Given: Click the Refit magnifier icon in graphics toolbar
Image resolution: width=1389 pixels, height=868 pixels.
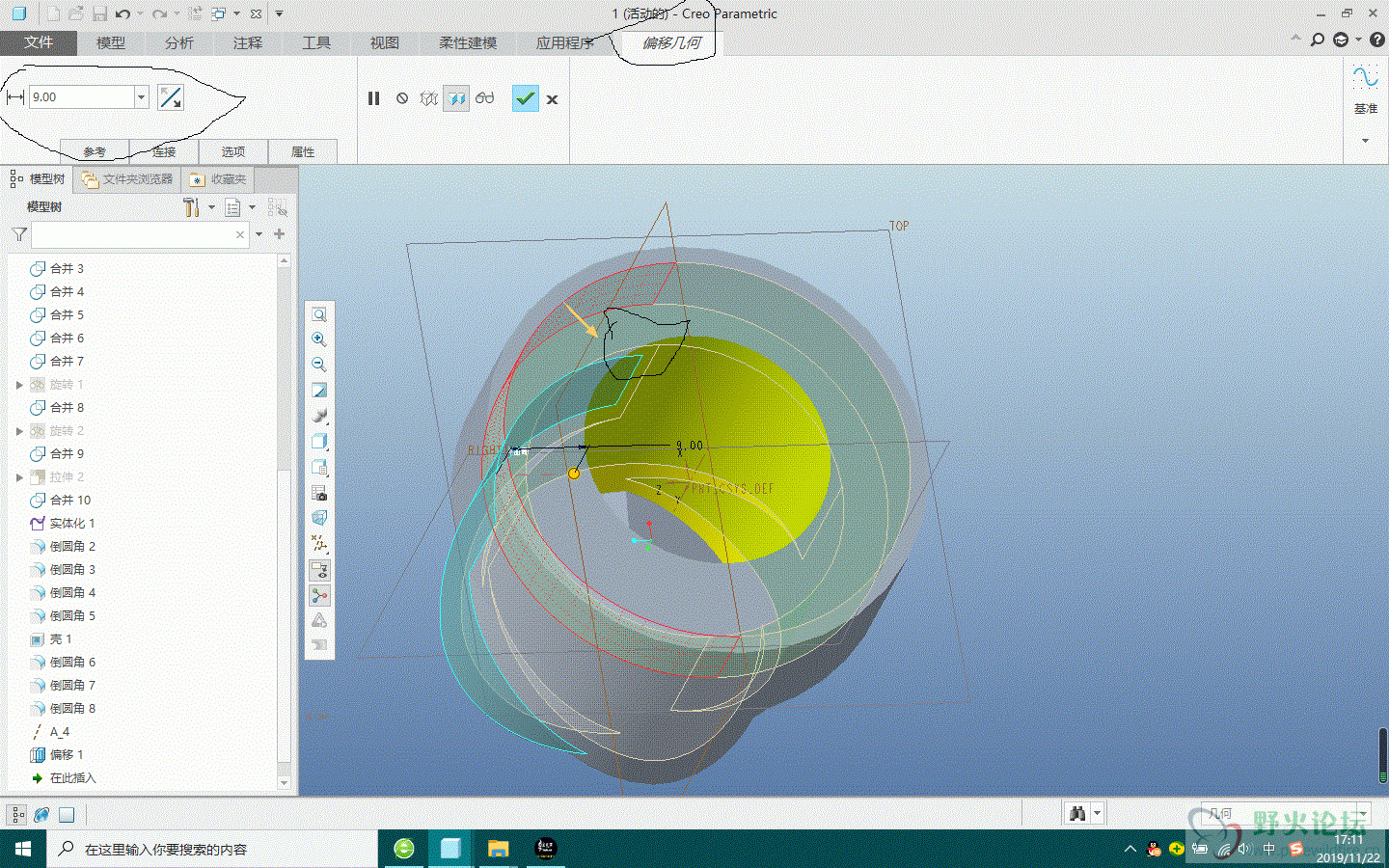Looking at the screenshot, I should coord(319,315).
